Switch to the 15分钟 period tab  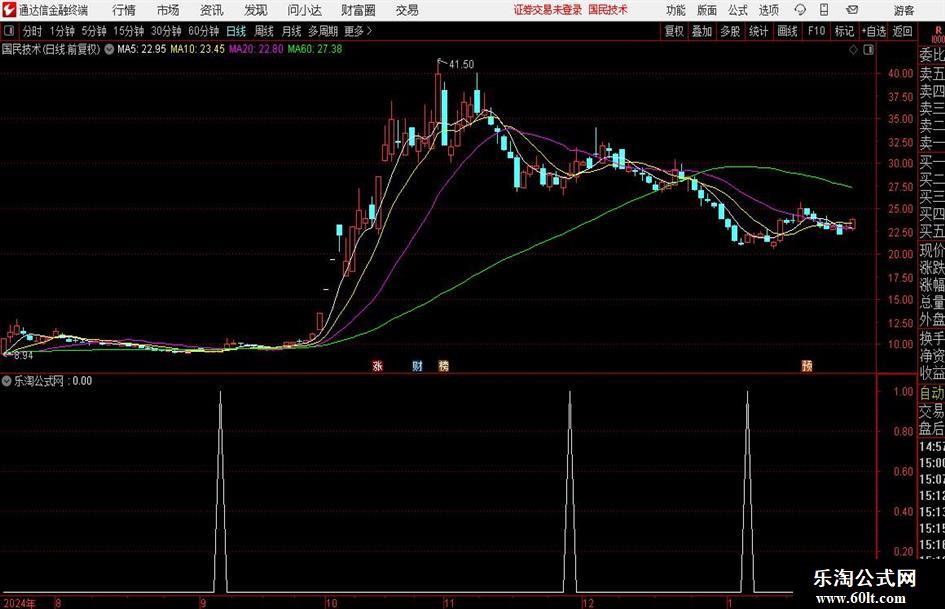pyautogui.click(x=129, y=31)
